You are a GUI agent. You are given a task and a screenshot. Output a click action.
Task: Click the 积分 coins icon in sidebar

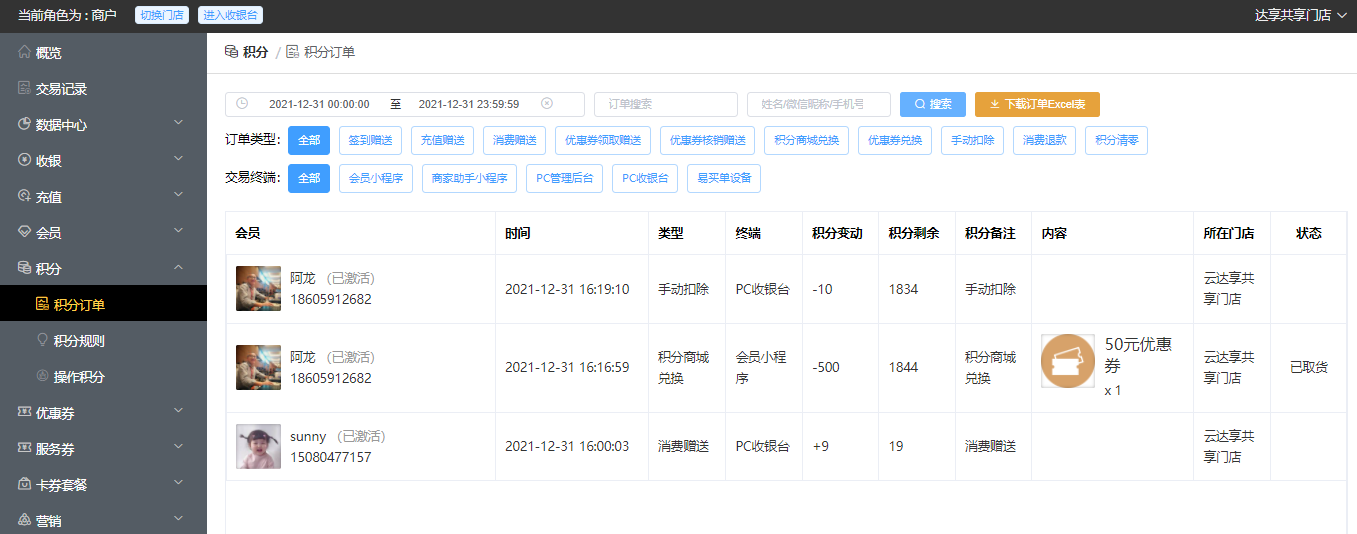coord(24,268)
